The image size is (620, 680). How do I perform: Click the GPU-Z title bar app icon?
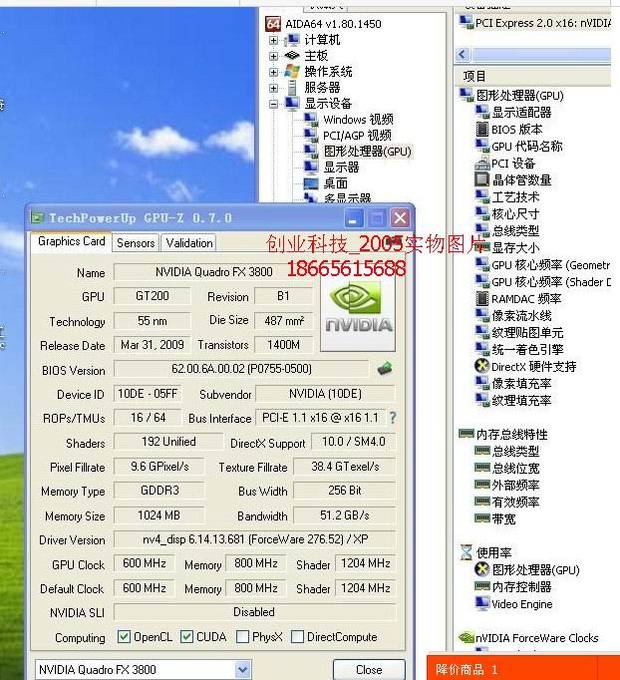(38, 218)
